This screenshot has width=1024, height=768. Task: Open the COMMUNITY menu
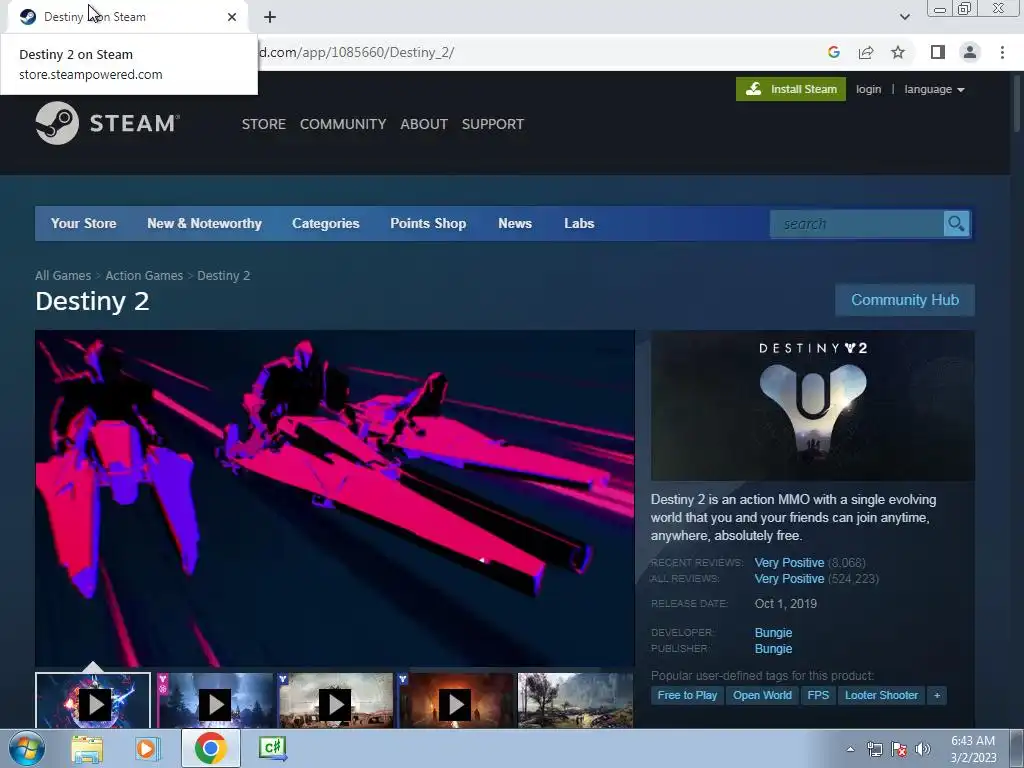coord(343,124)
